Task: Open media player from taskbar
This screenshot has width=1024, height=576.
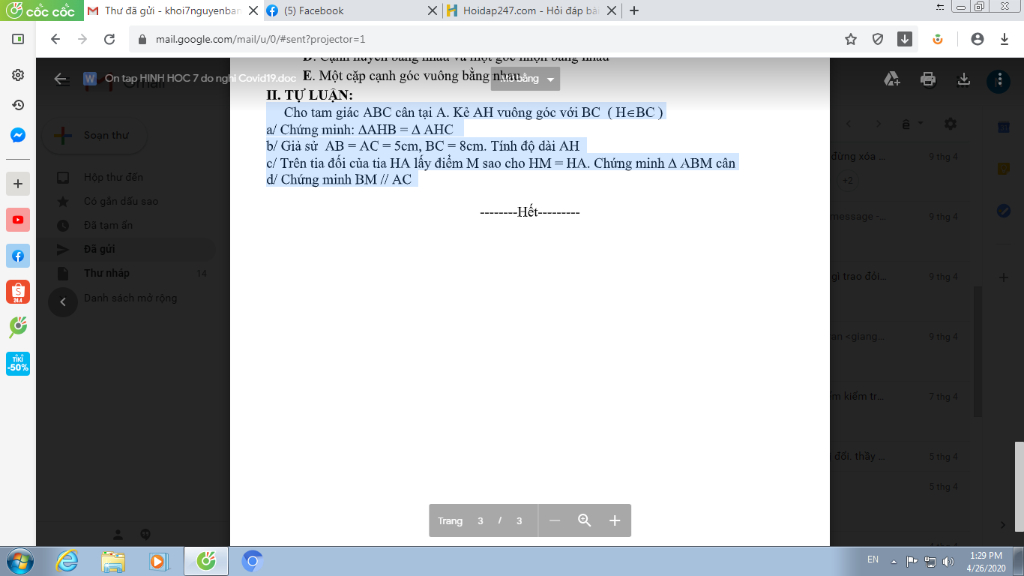Action: [159, 561]
